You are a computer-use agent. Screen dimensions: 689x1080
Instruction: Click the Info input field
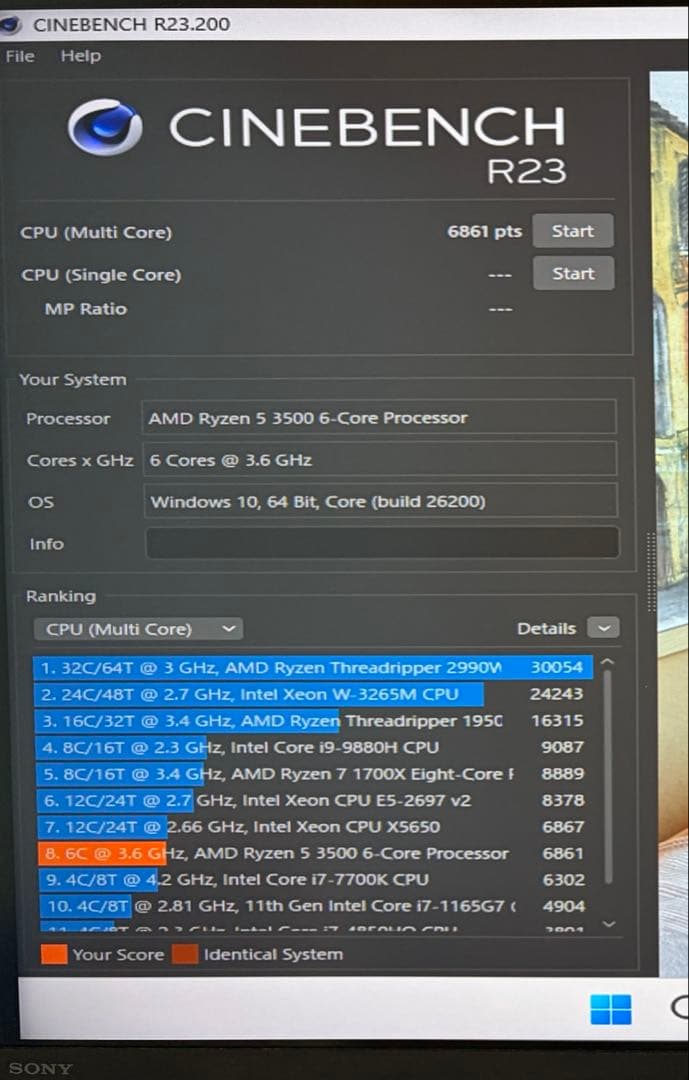coord(382,543)
